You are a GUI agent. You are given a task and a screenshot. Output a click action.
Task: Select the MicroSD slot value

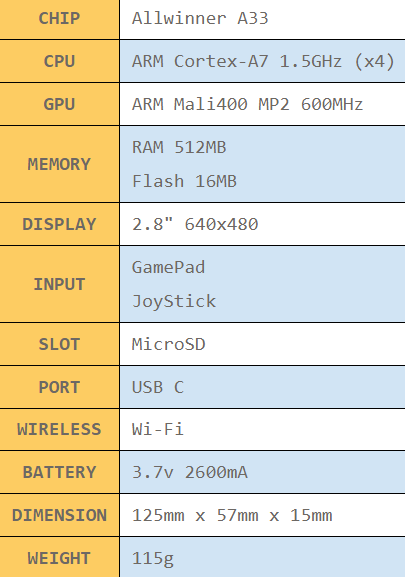tap(168, 344)
